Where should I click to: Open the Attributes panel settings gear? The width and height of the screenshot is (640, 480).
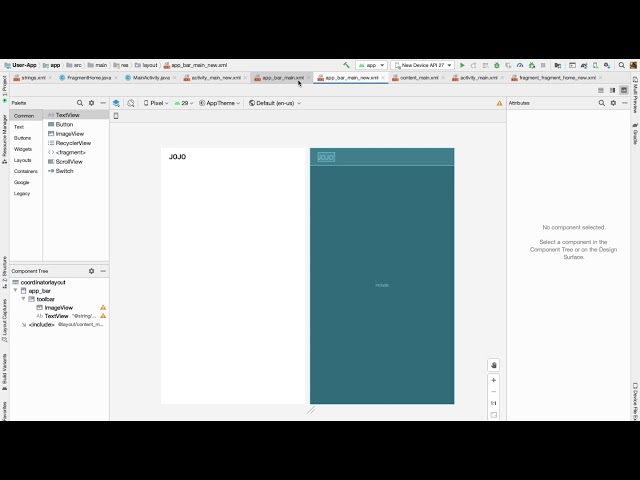pos(613,103)
